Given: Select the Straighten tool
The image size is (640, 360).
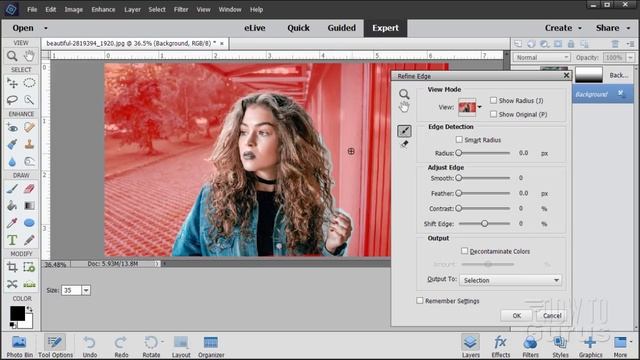Looking at the screenshot, I should coord(29,284).
